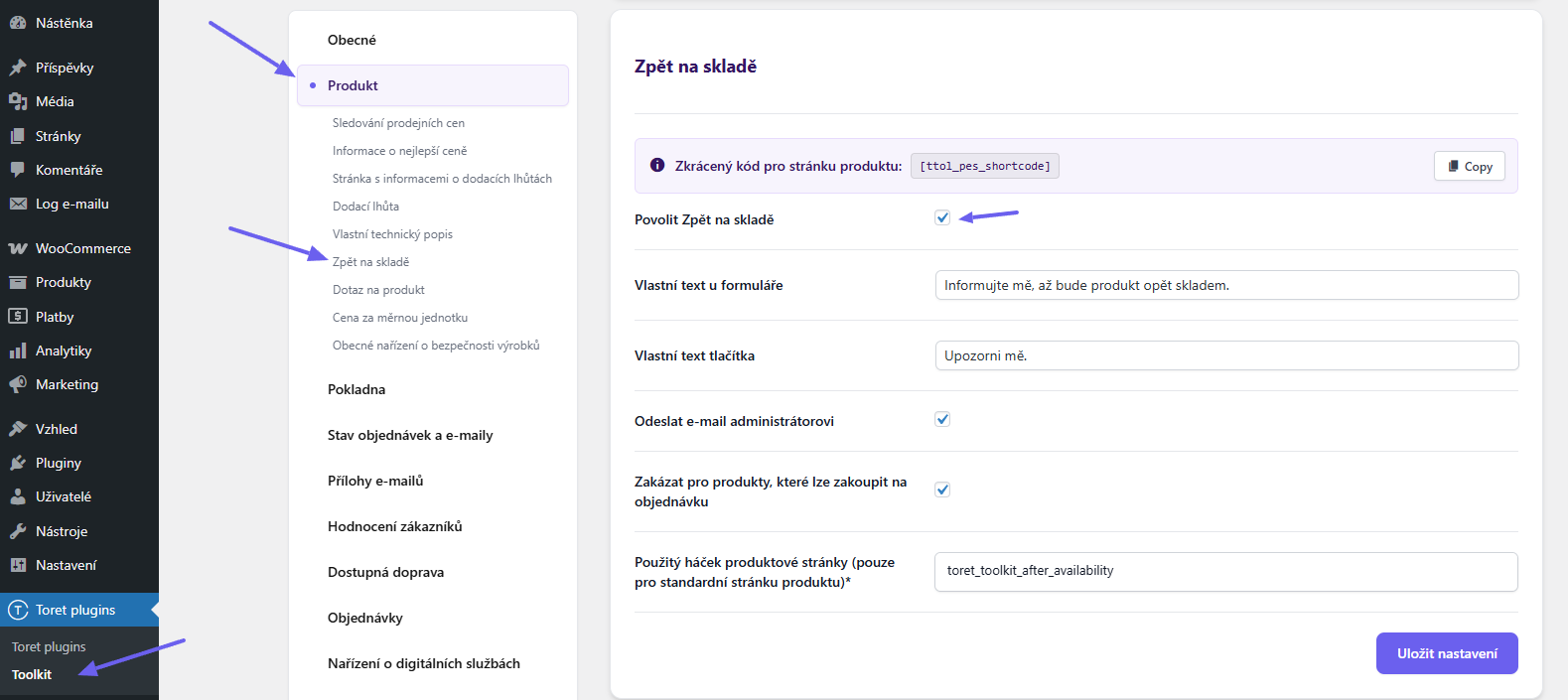The image size is (1568, 700).
Task: Click the Marketing megaphone icon
Action: 18,384
